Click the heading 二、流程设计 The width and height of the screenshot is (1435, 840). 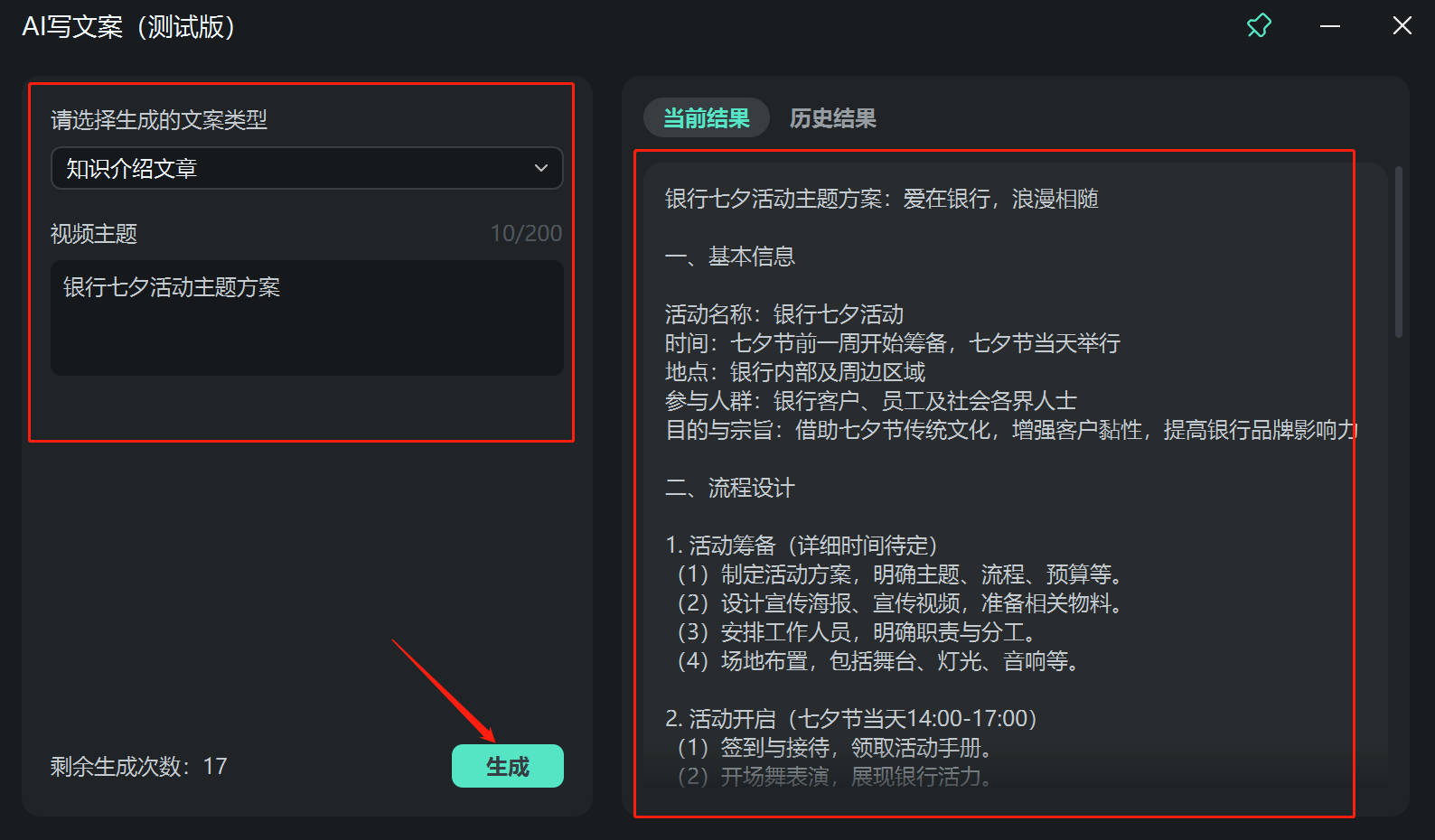coord(730,488)
